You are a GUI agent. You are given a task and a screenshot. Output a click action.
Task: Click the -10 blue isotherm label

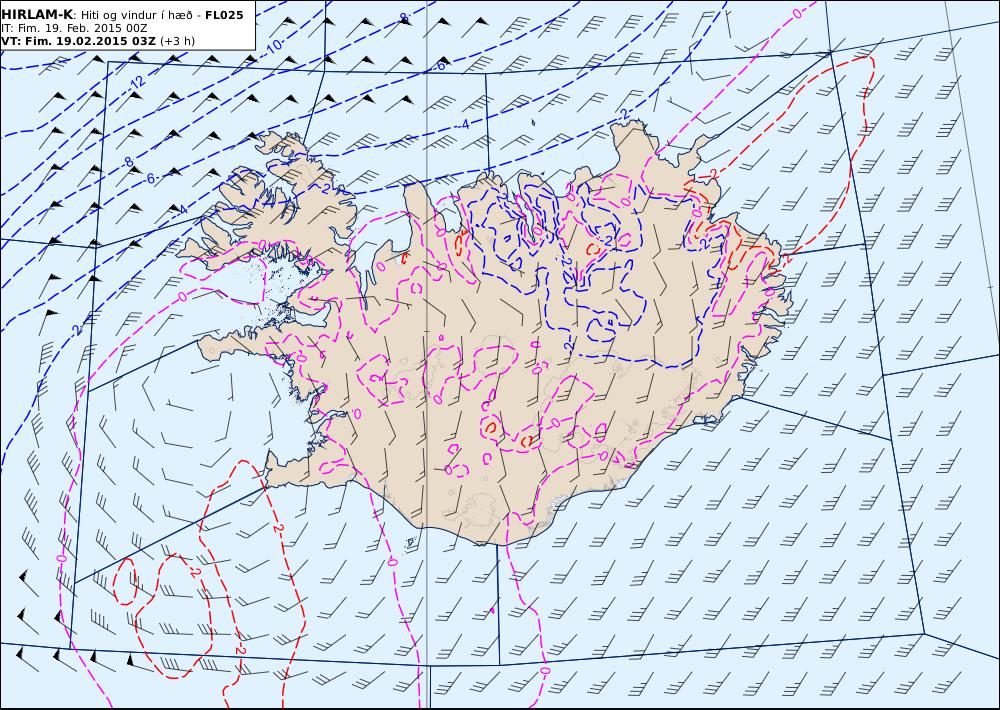[274, 45]
